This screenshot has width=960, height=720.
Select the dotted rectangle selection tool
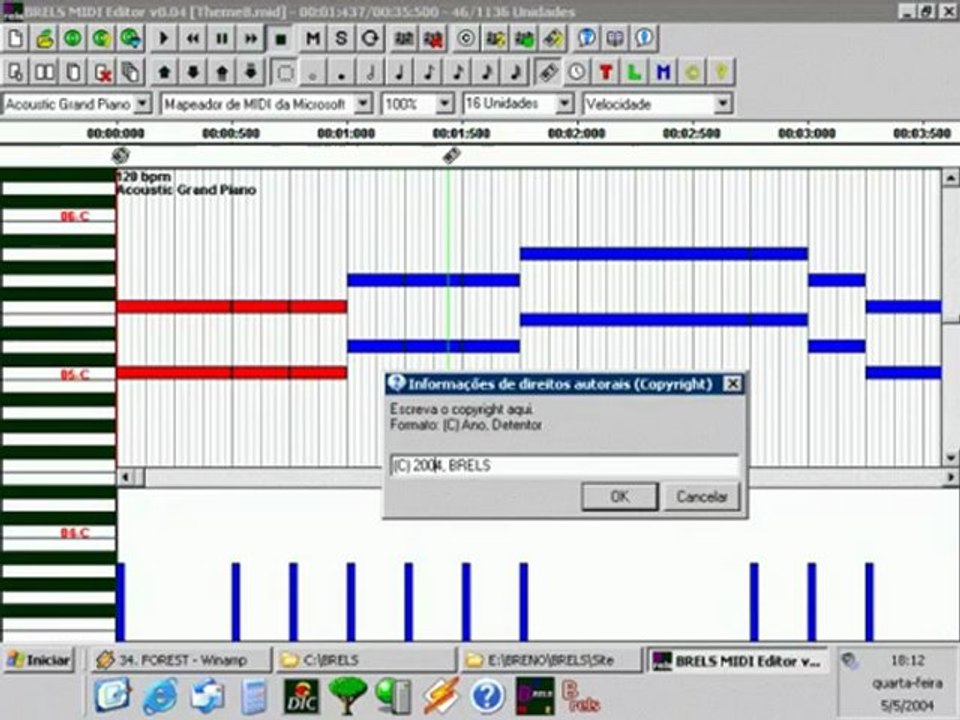[285, 72]
